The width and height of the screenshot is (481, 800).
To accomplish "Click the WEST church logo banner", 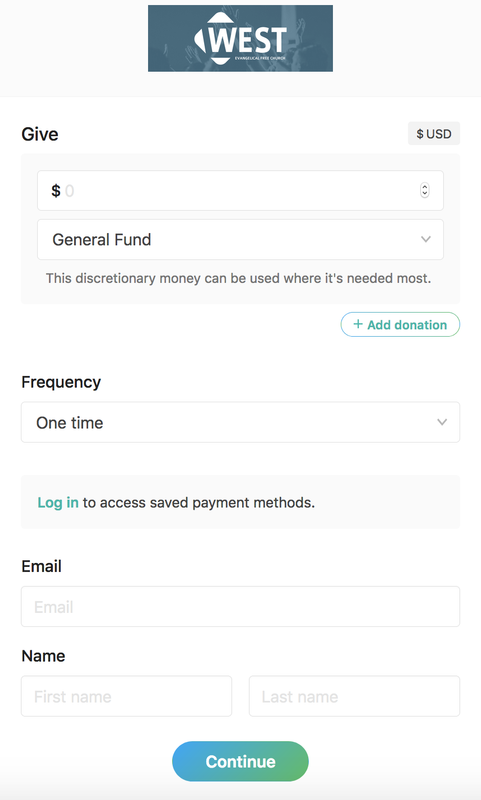I will click(240, 38).
